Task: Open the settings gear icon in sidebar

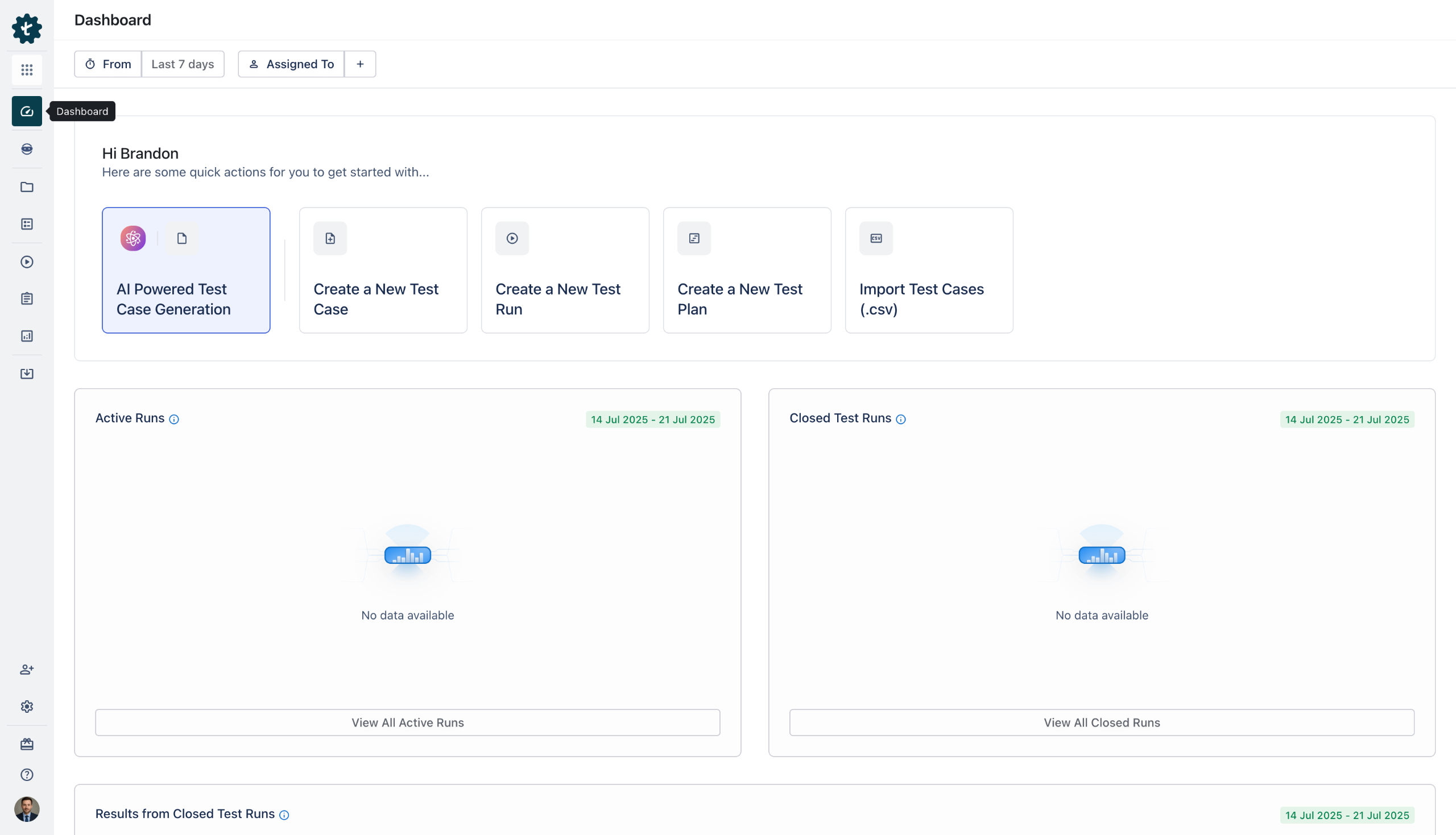Action: point(27,707)
